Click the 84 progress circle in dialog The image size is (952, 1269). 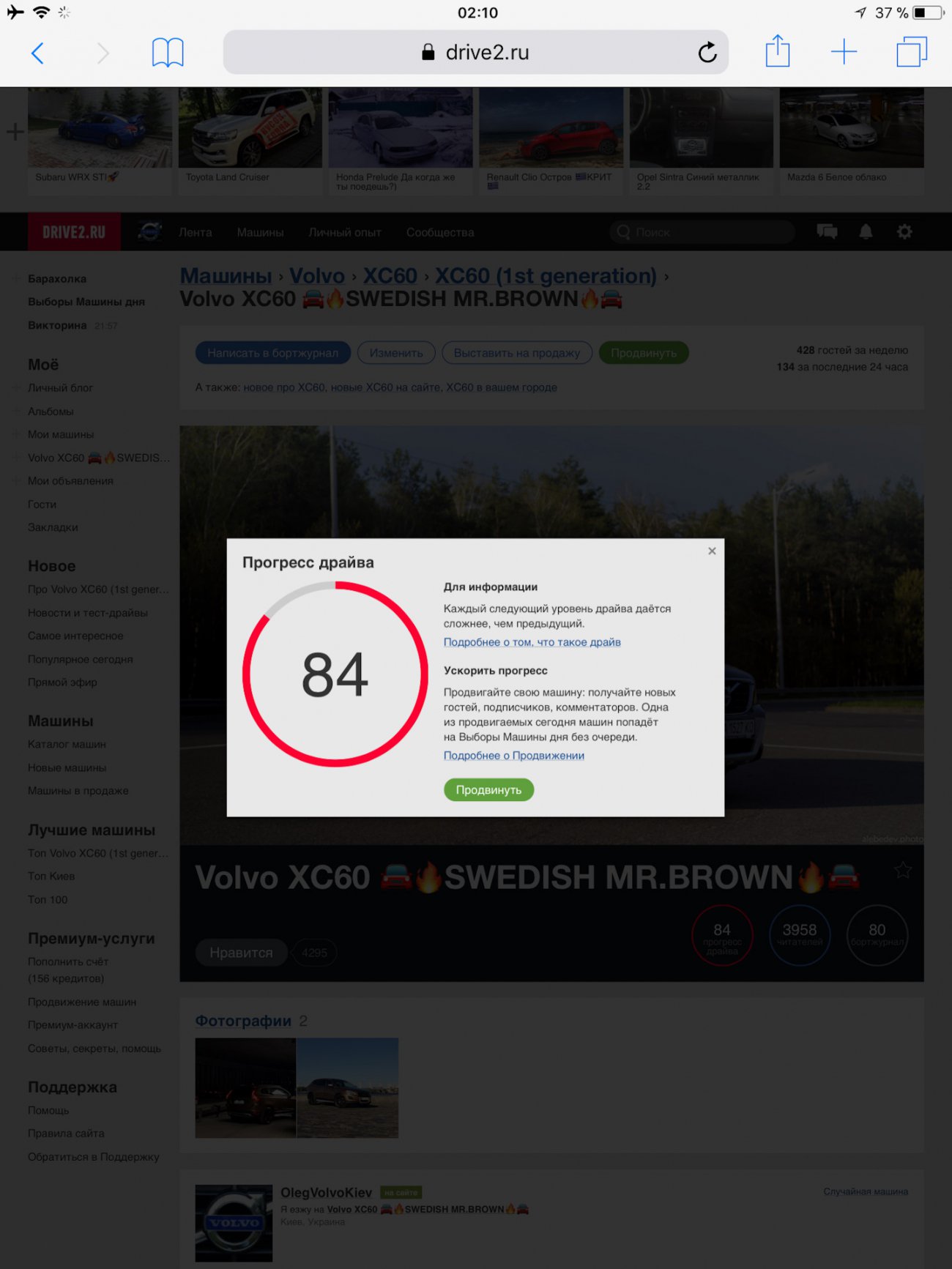335,674
